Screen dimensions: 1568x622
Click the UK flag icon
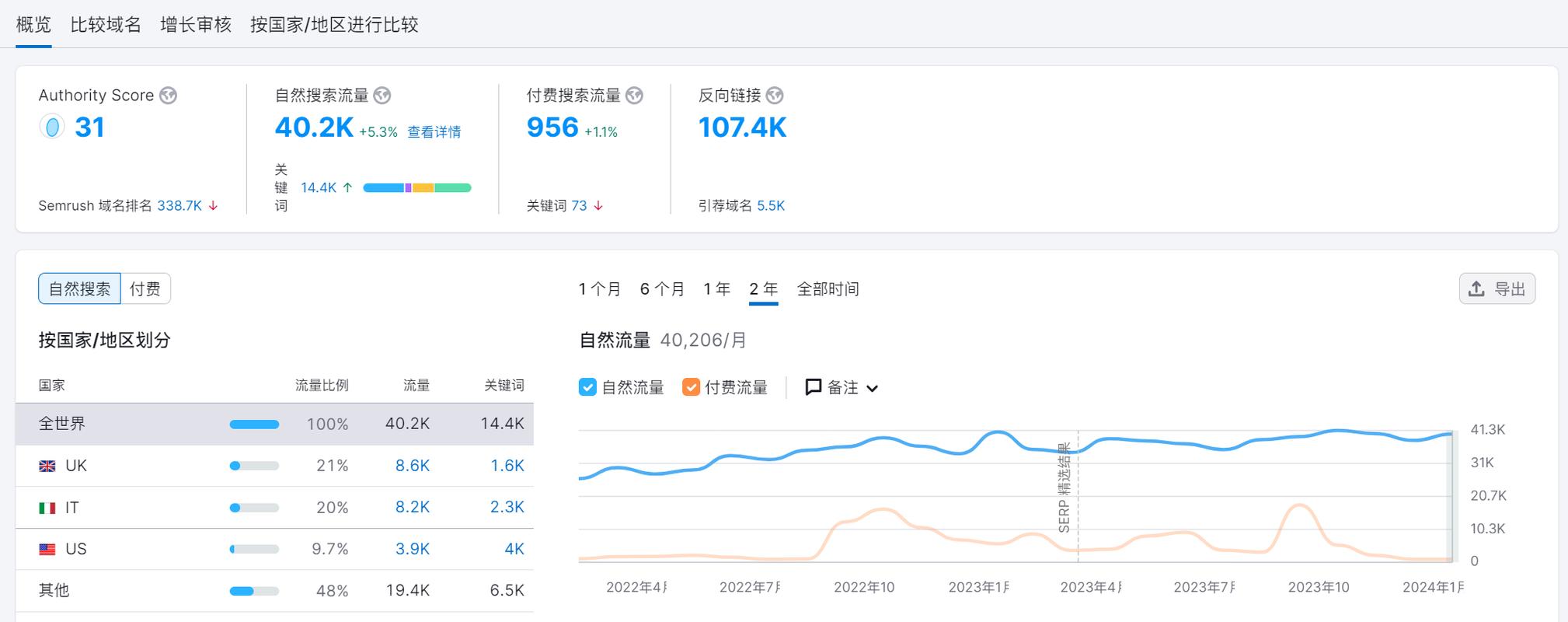pyautogui.click(x=47, y=466)
